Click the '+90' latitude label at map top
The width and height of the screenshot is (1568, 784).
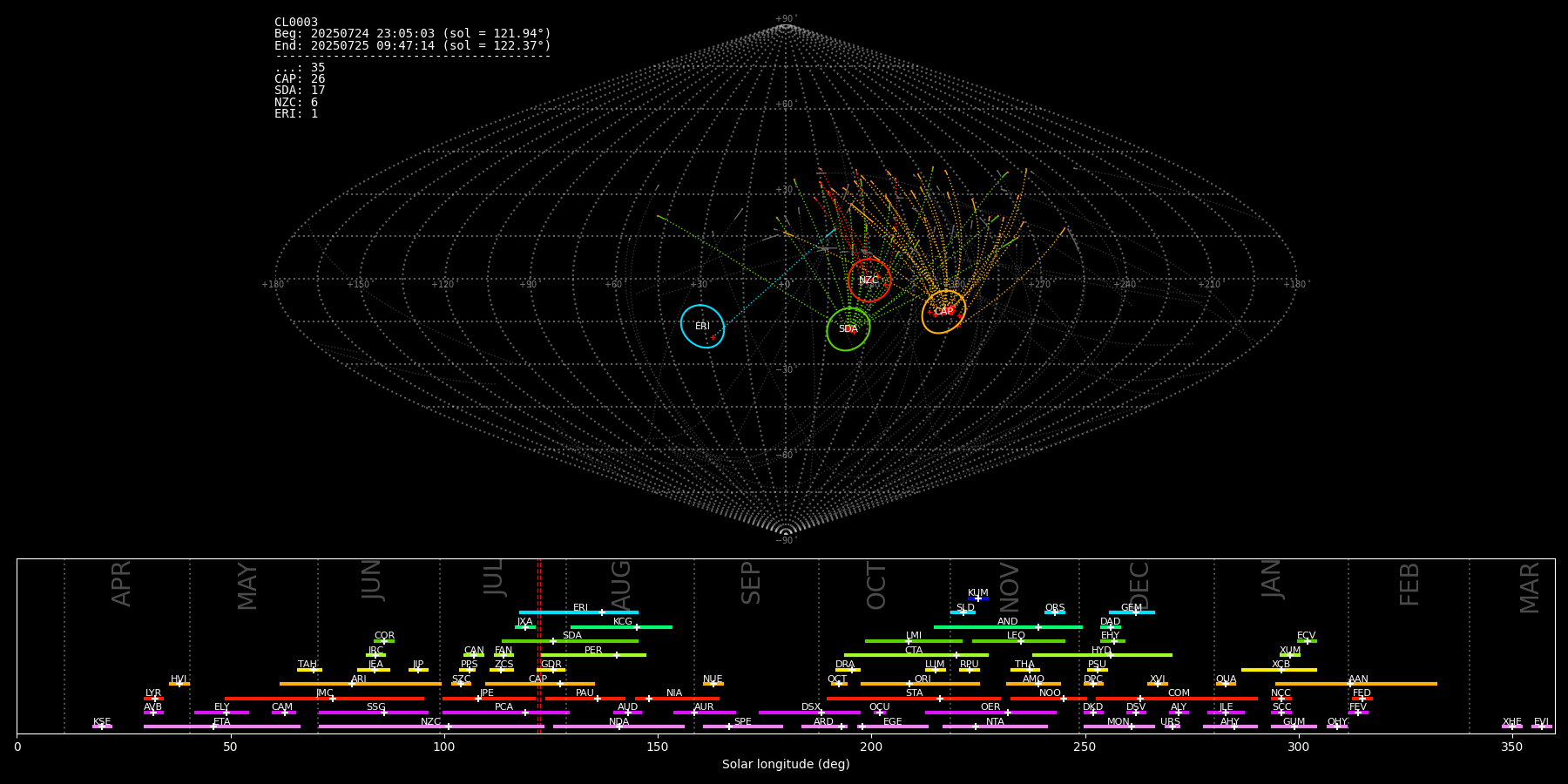click(x=785, y=18)
